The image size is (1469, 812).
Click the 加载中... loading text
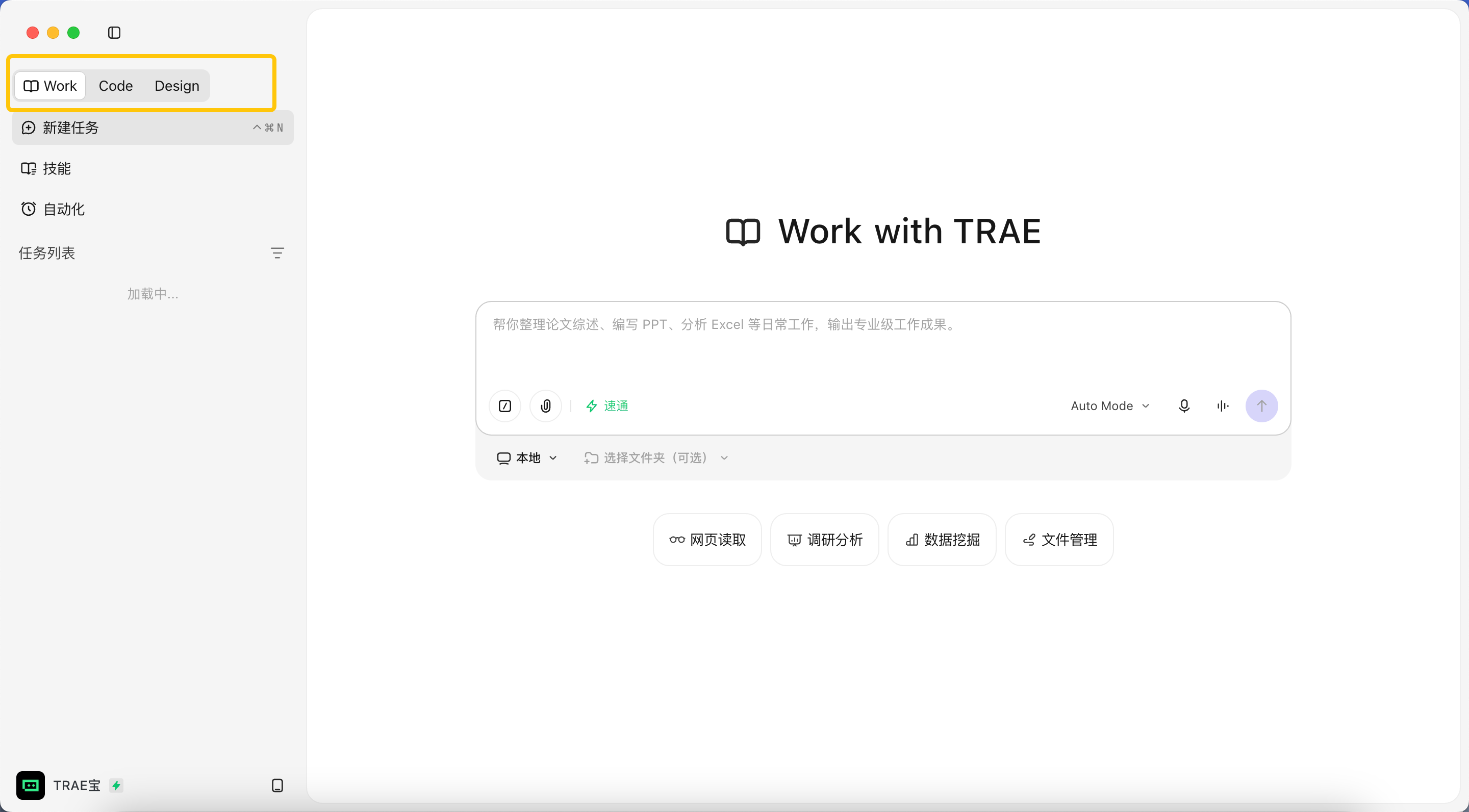coord(153,294)
